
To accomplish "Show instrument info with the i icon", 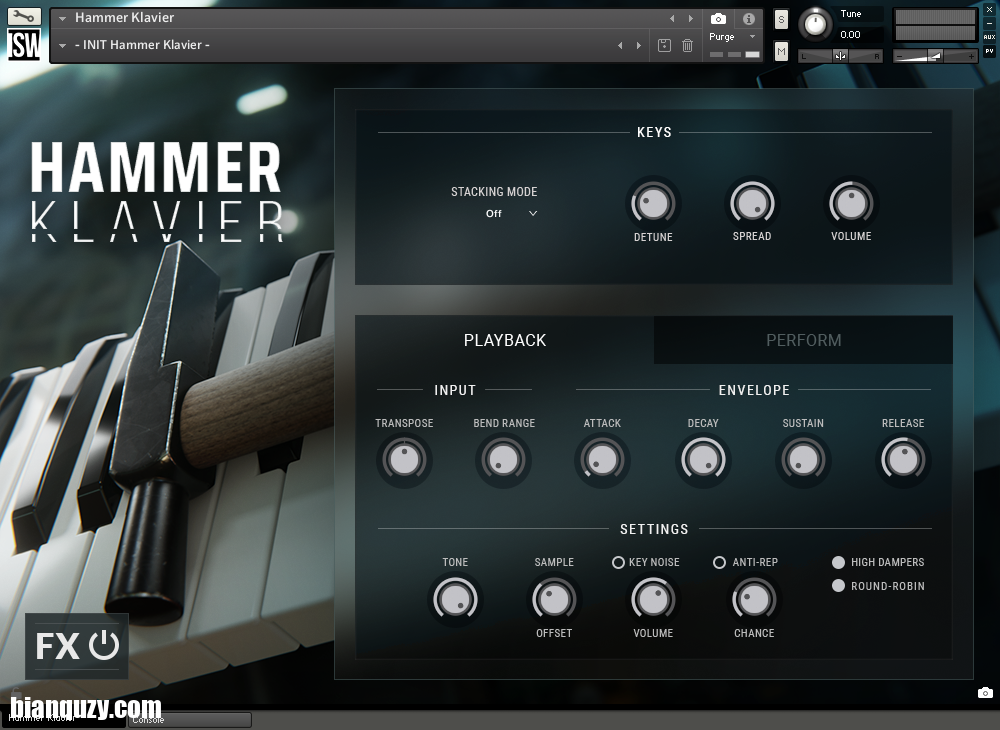I will point(749,18).
